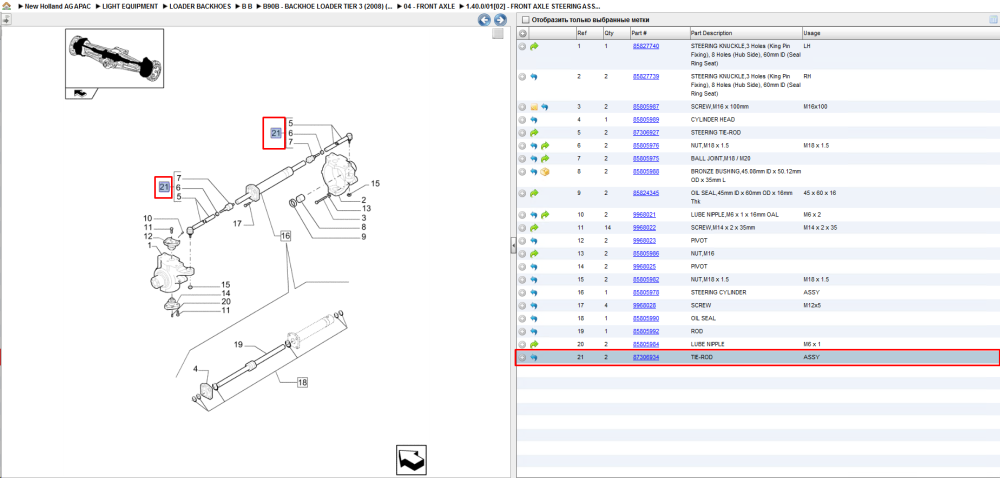This screenshot has width=1000, height=478.
Task: Click blue arrow icon on ref 3 row
Action: (545, 106)
